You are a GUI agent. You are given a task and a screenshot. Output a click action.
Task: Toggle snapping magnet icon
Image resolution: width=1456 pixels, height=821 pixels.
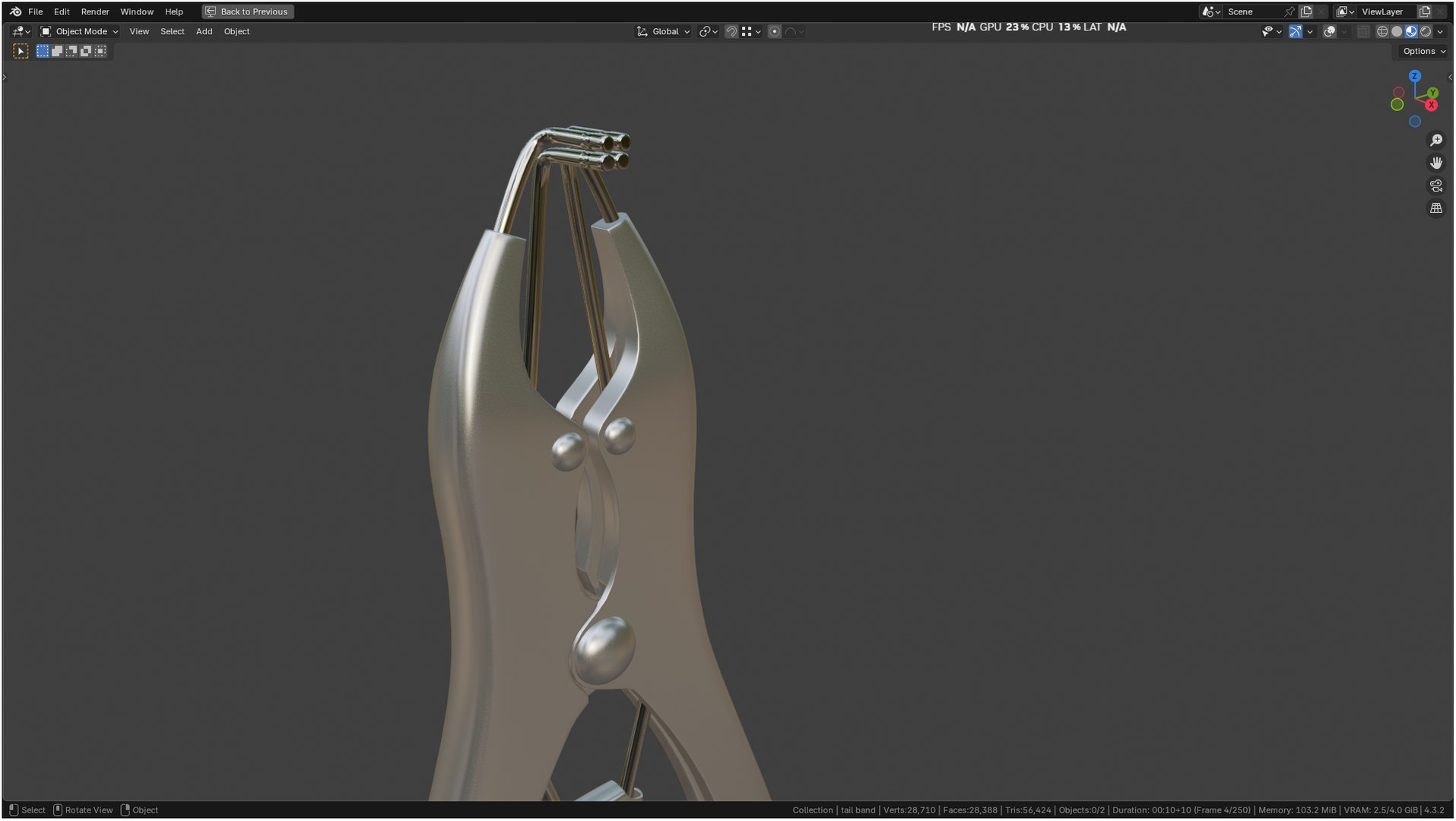pyautogui.click(x=731, y=31)
